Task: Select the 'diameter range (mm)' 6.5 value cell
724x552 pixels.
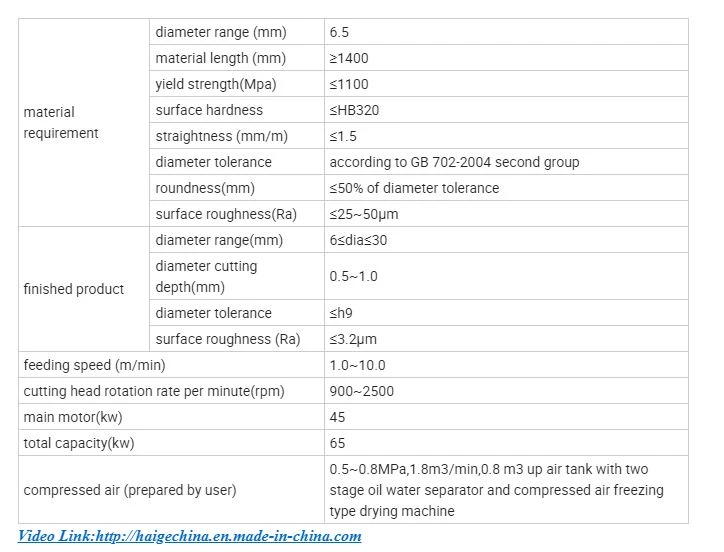Action: tap(506, 32)
